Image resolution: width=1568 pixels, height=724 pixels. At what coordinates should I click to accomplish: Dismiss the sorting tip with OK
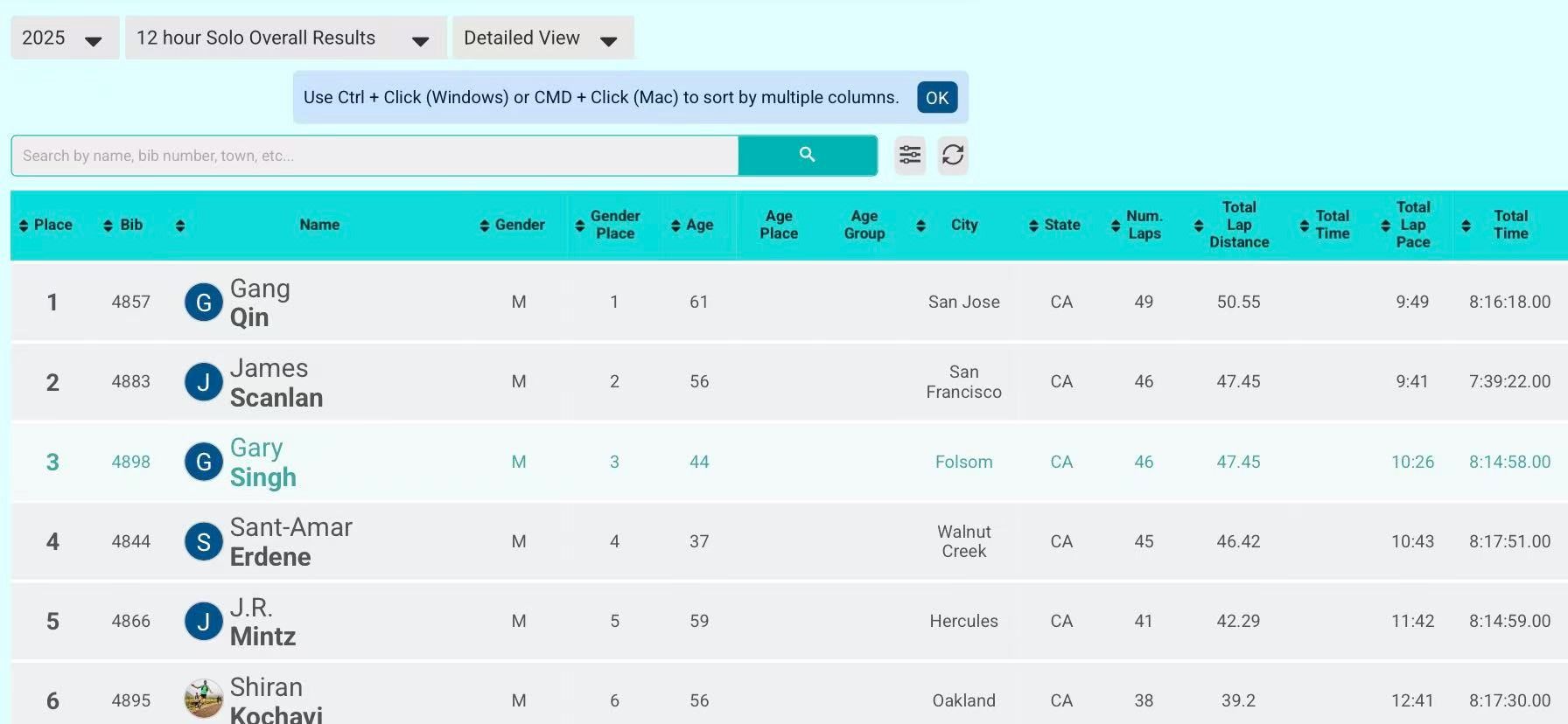pos(936,97)
